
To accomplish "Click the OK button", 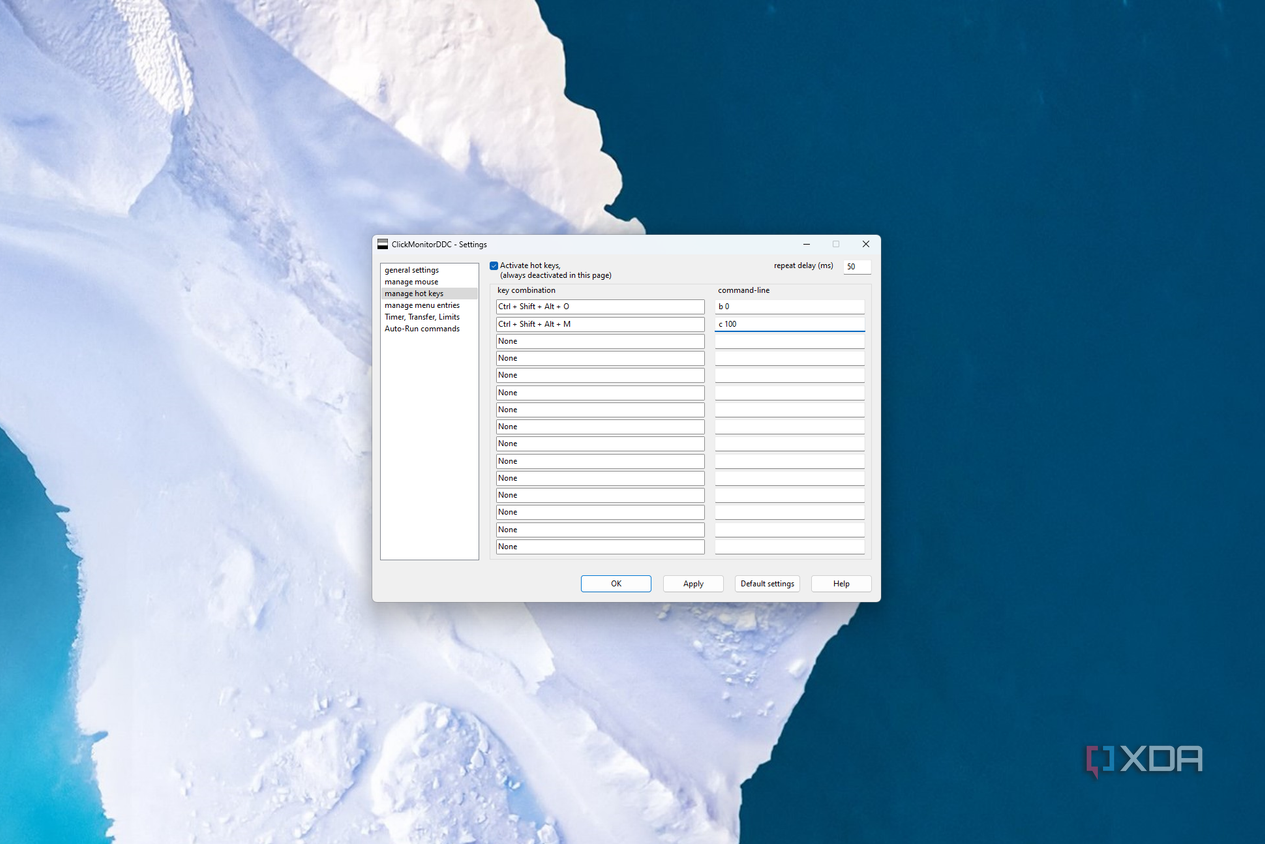I will 616,584.
